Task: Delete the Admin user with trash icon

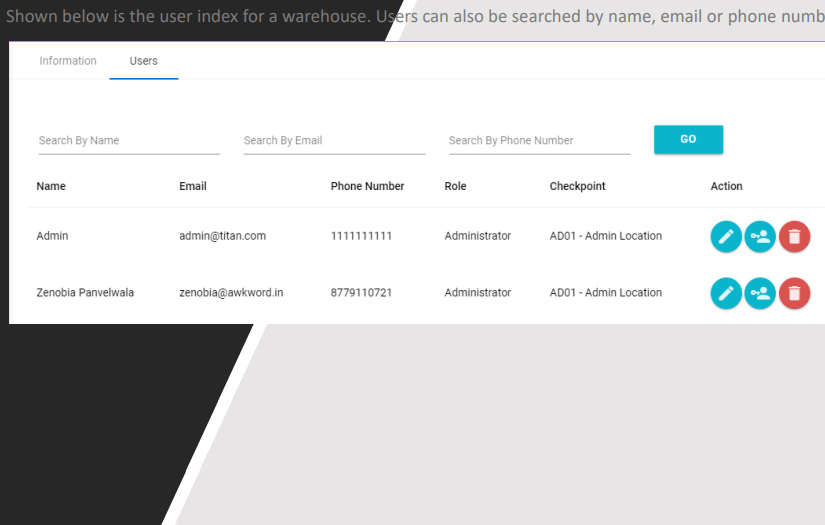Action: [x=794, y=237]
